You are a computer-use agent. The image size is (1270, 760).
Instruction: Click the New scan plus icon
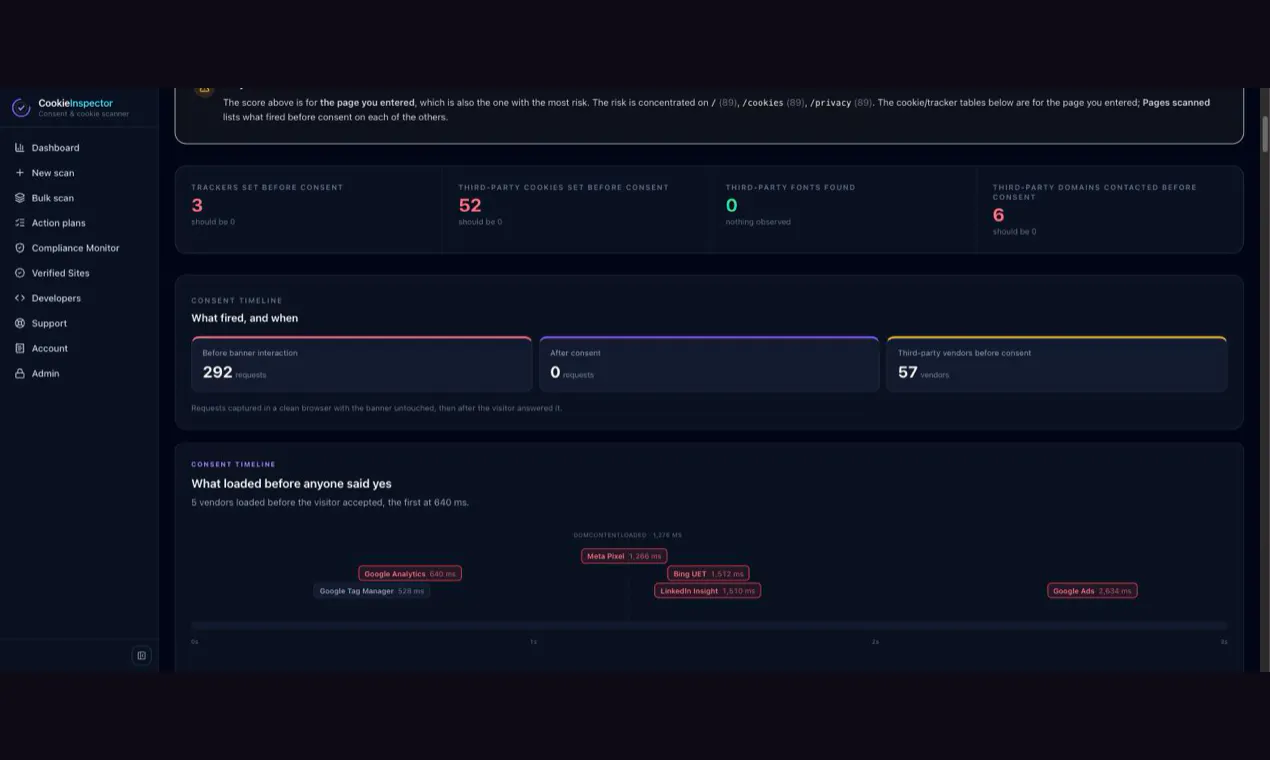tap(20, 173)
